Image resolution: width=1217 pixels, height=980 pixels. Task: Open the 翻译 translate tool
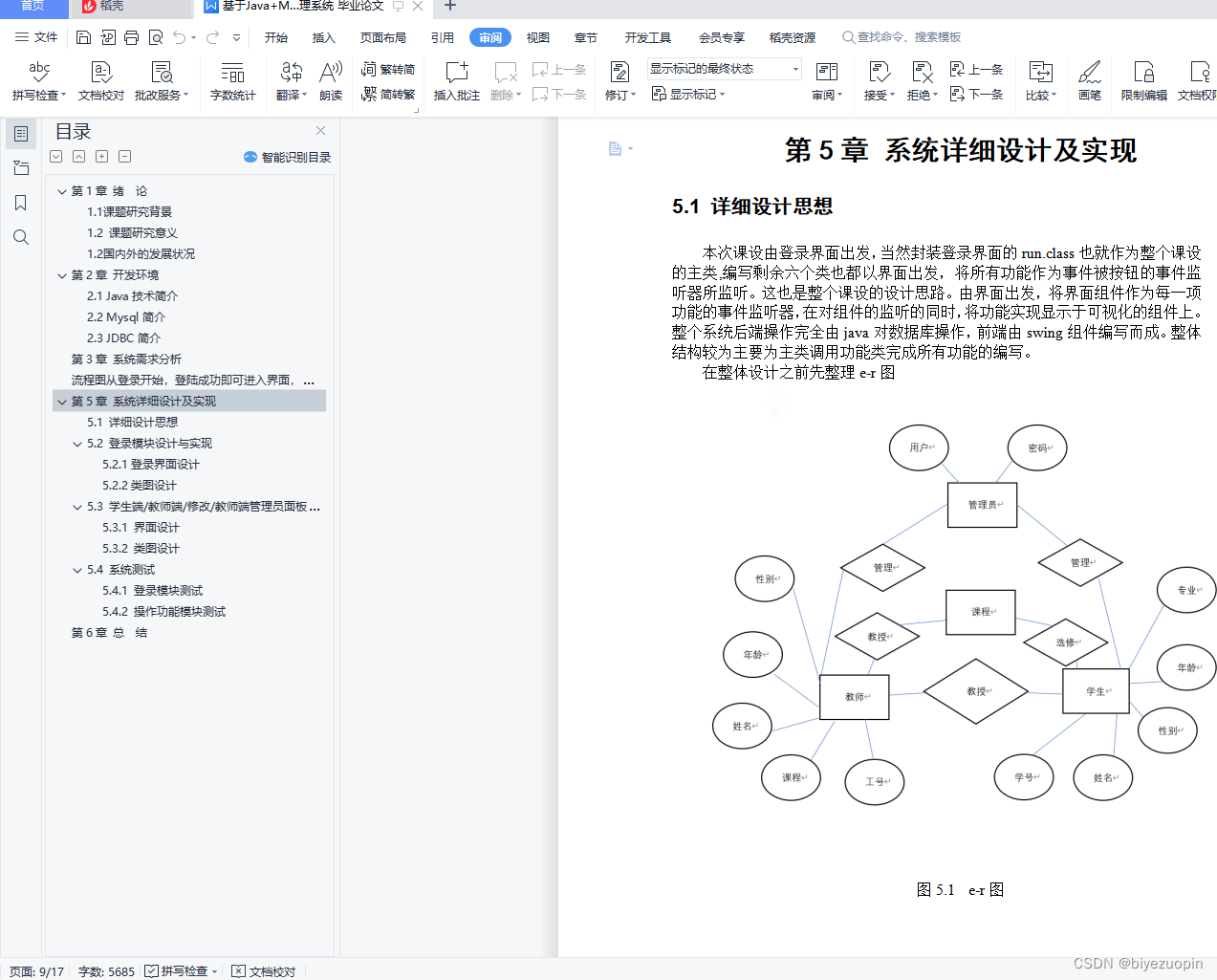pos(290,81)
